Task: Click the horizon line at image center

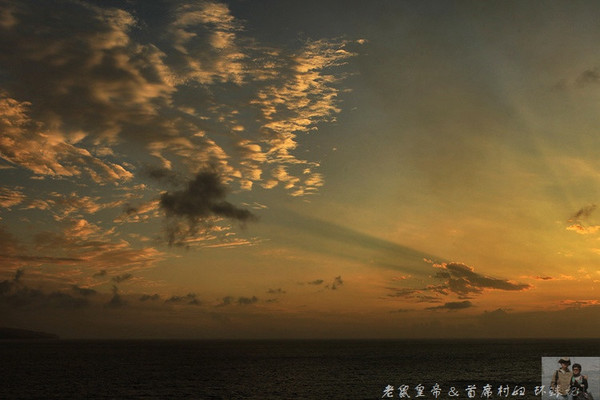Action: (x=300, y=339)
